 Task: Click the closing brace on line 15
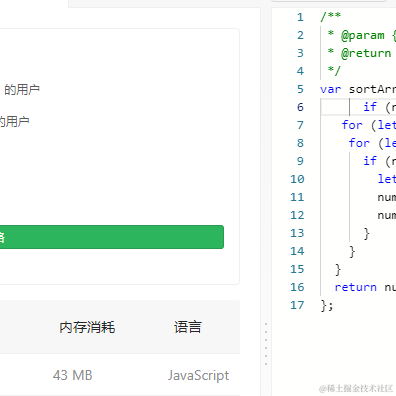[338, 269]
